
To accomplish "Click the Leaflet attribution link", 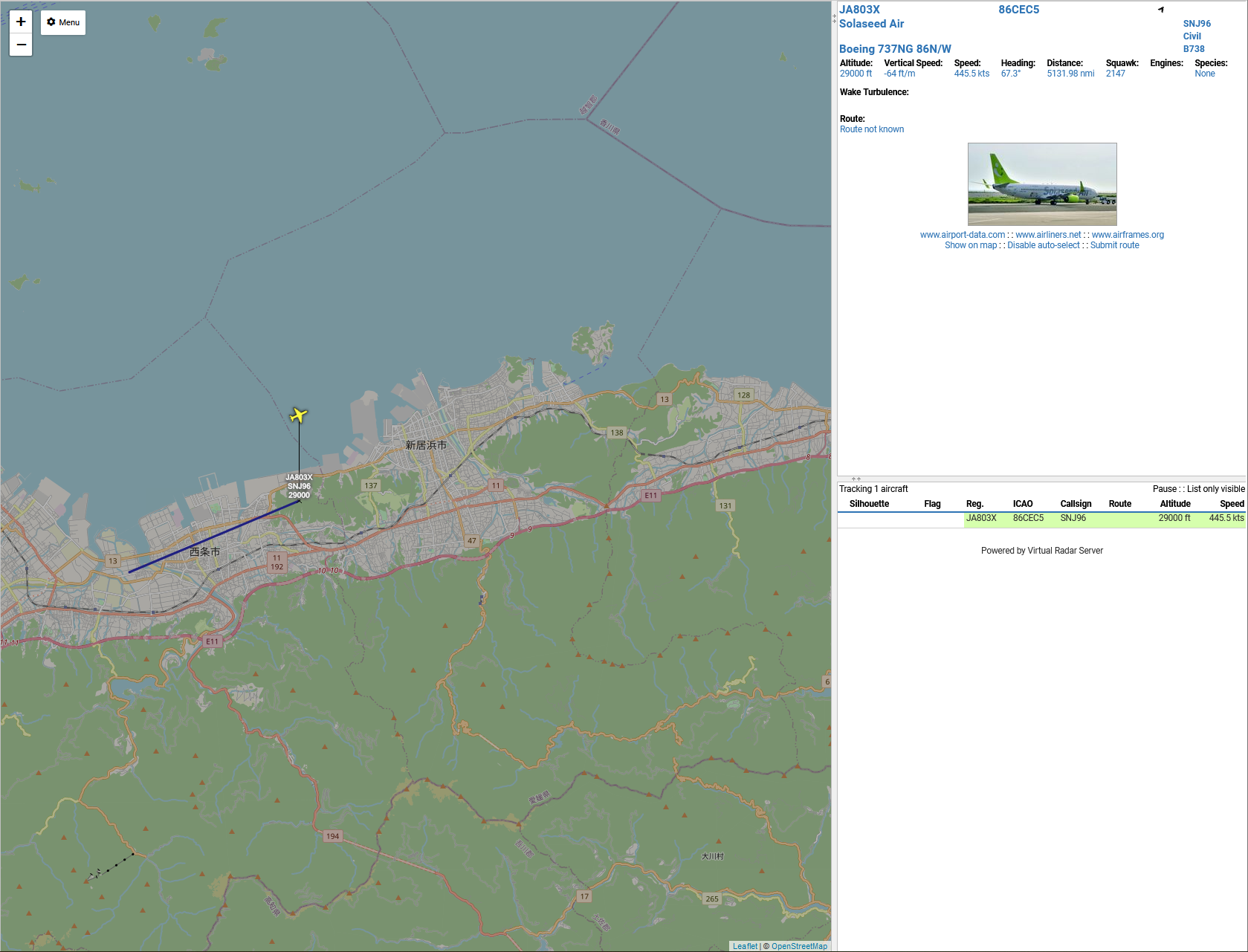I will 745,946.
